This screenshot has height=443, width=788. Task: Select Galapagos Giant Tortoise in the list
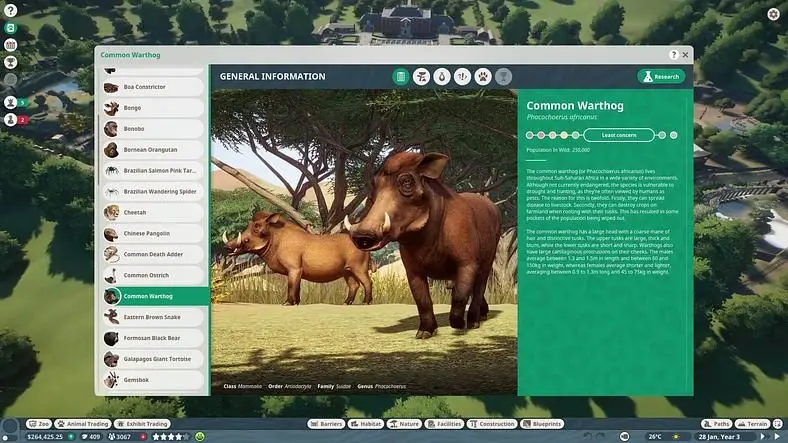[x=153, y=359]
